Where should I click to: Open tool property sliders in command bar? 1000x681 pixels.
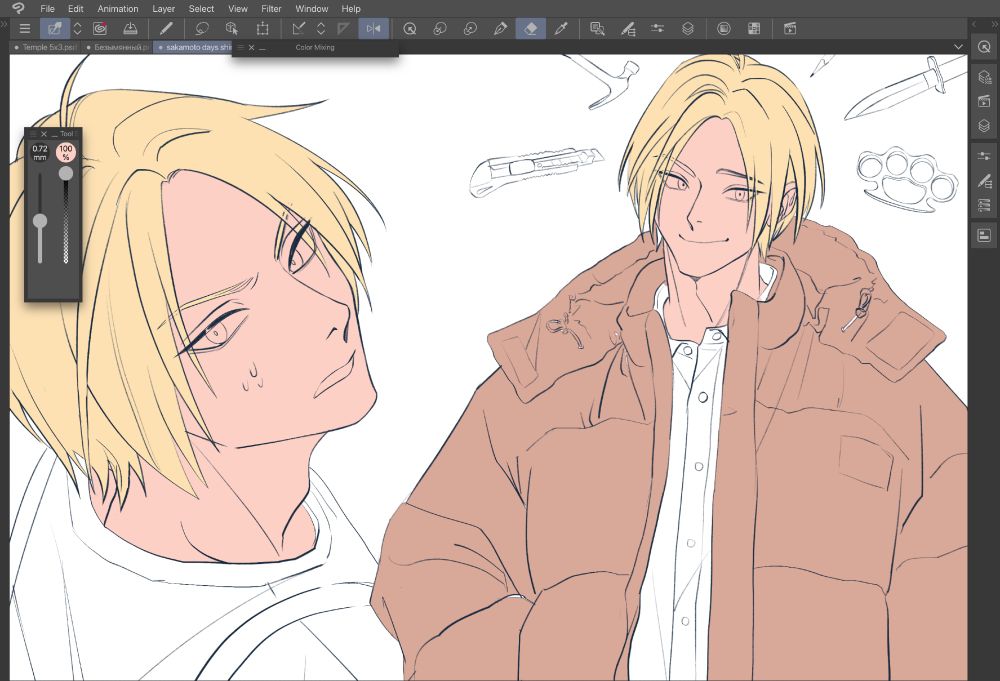[658, 29]
